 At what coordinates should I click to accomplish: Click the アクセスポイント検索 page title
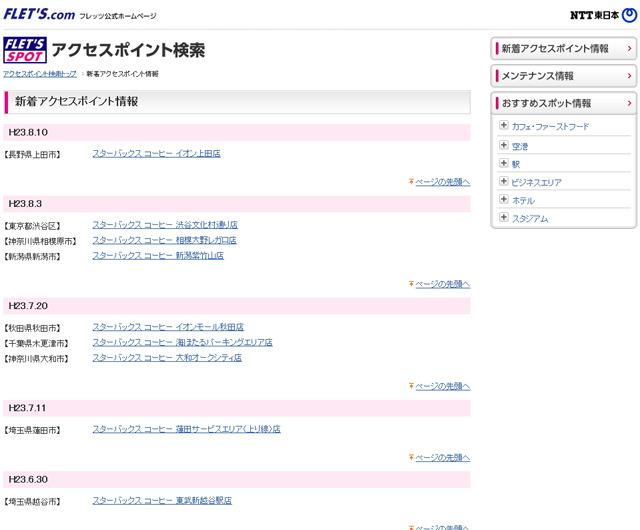click(x=128, y=50)
